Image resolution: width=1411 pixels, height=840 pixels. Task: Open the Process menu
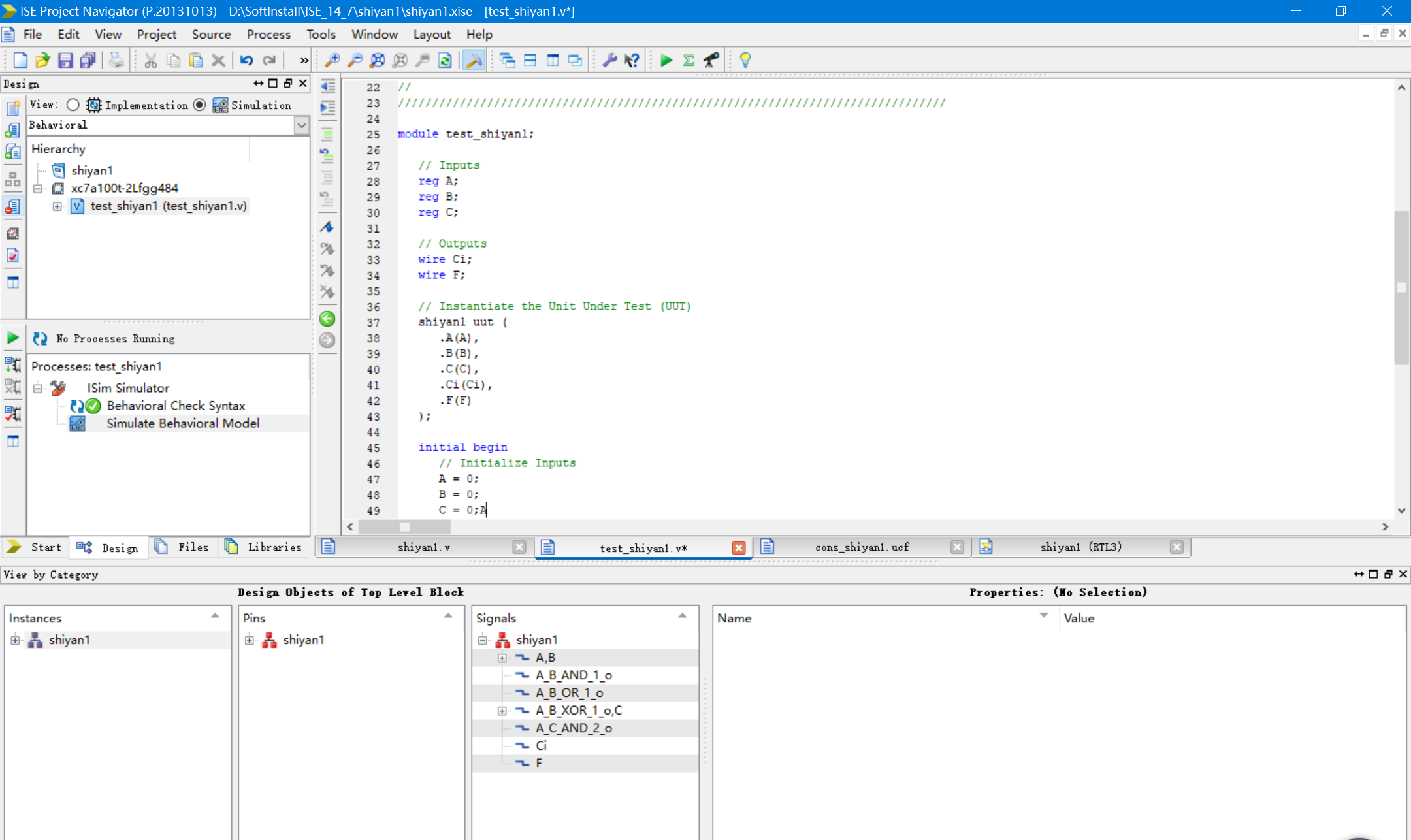pyautogui.click(x=268, y=34)
